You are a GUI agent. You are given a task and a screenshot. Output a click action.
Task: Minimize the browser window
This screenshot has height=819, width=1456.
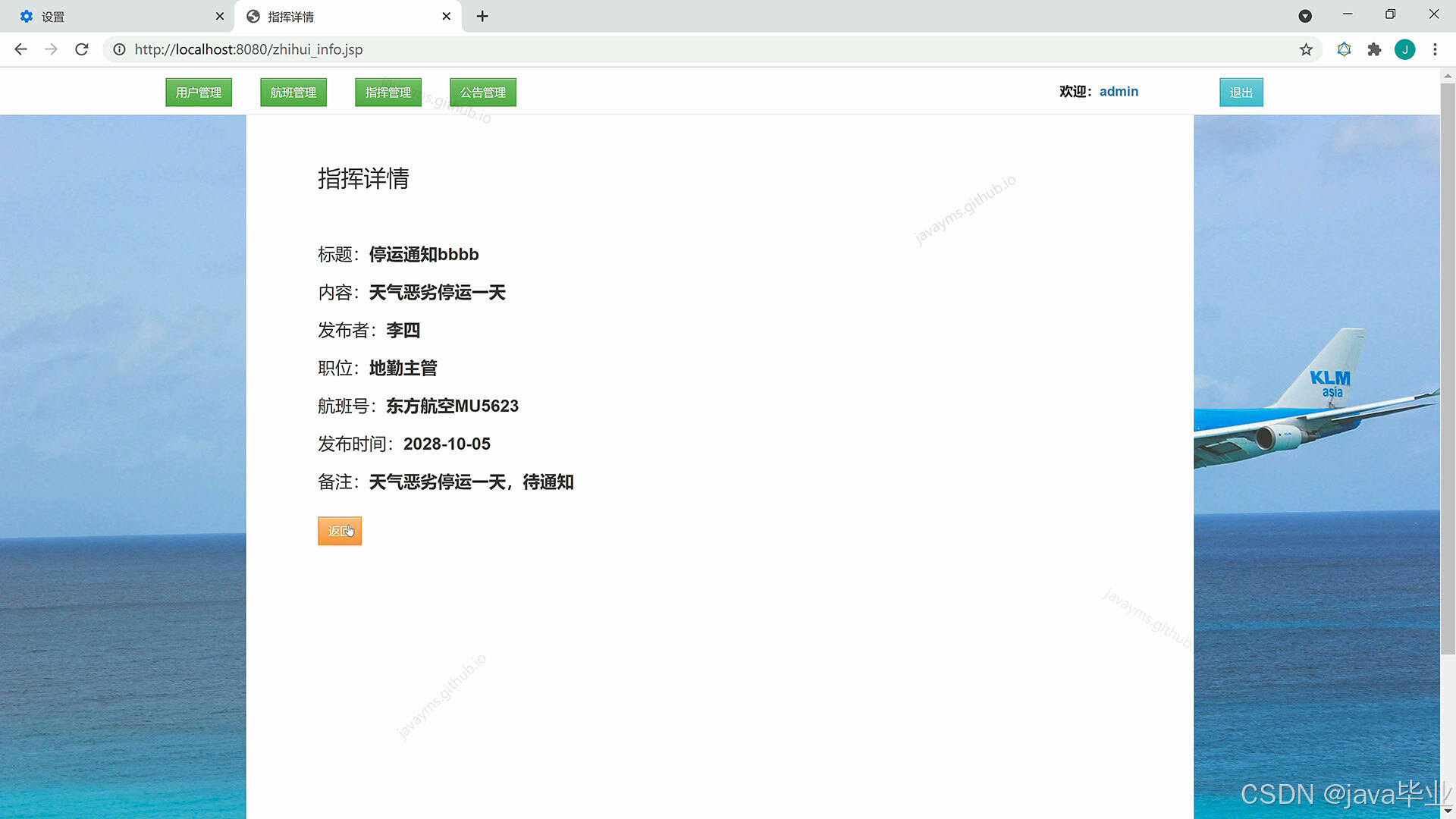[1348, 14]
